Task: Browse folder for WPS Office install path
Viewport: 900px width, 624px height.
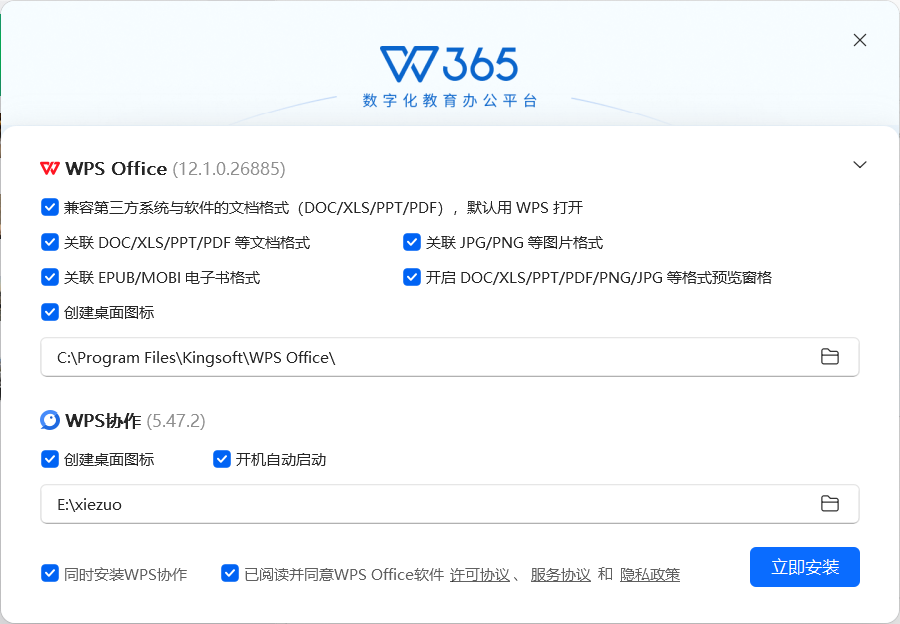Action: tap(829, 357)
